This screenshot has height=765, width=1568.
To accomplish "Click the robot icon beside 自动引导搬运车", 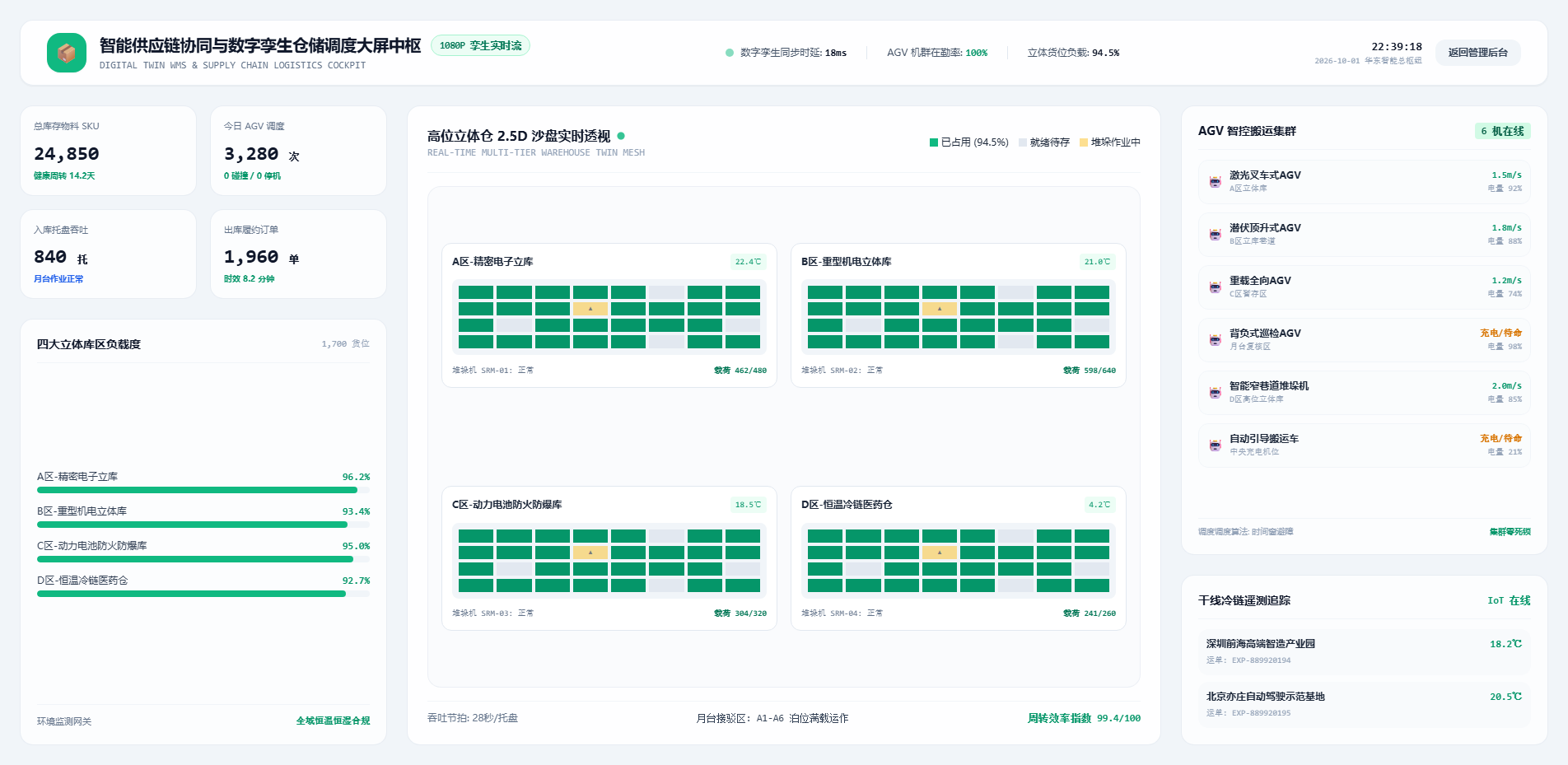I will pos(1215,445).
